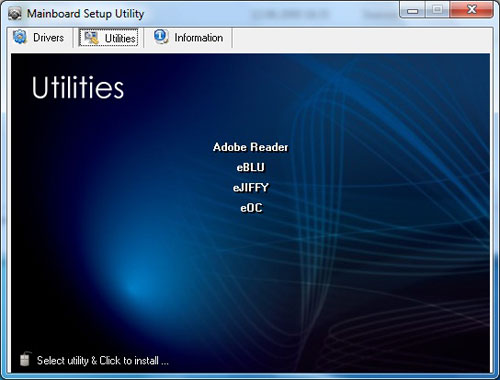500x380 pixels.
Task: Click the Mainboard Setup Utility window title
Action: [85, 14]
